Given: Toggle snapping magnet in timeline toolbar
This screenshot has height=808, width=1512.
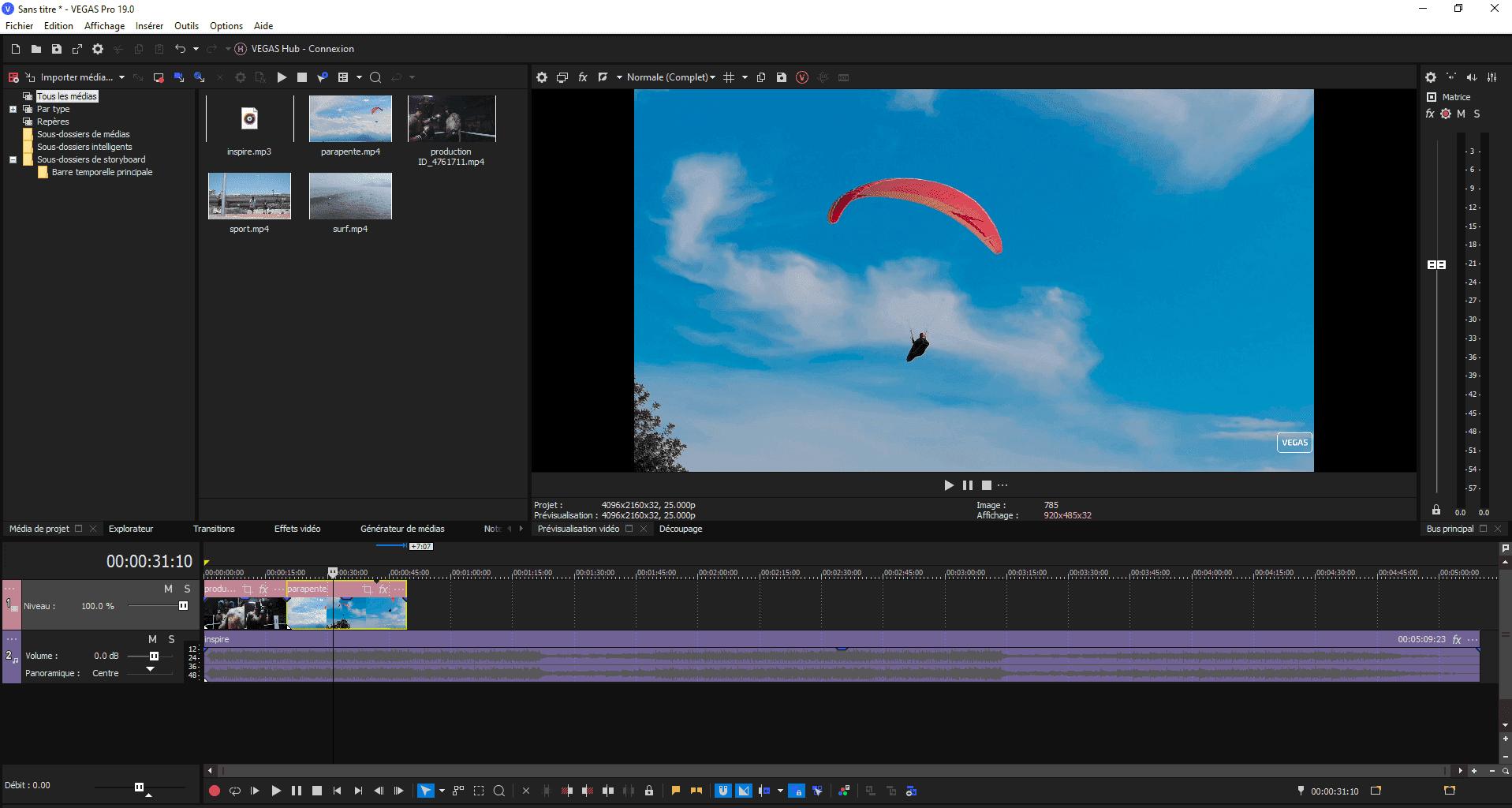Looking at the screenshot, I should tap(722, 791).
